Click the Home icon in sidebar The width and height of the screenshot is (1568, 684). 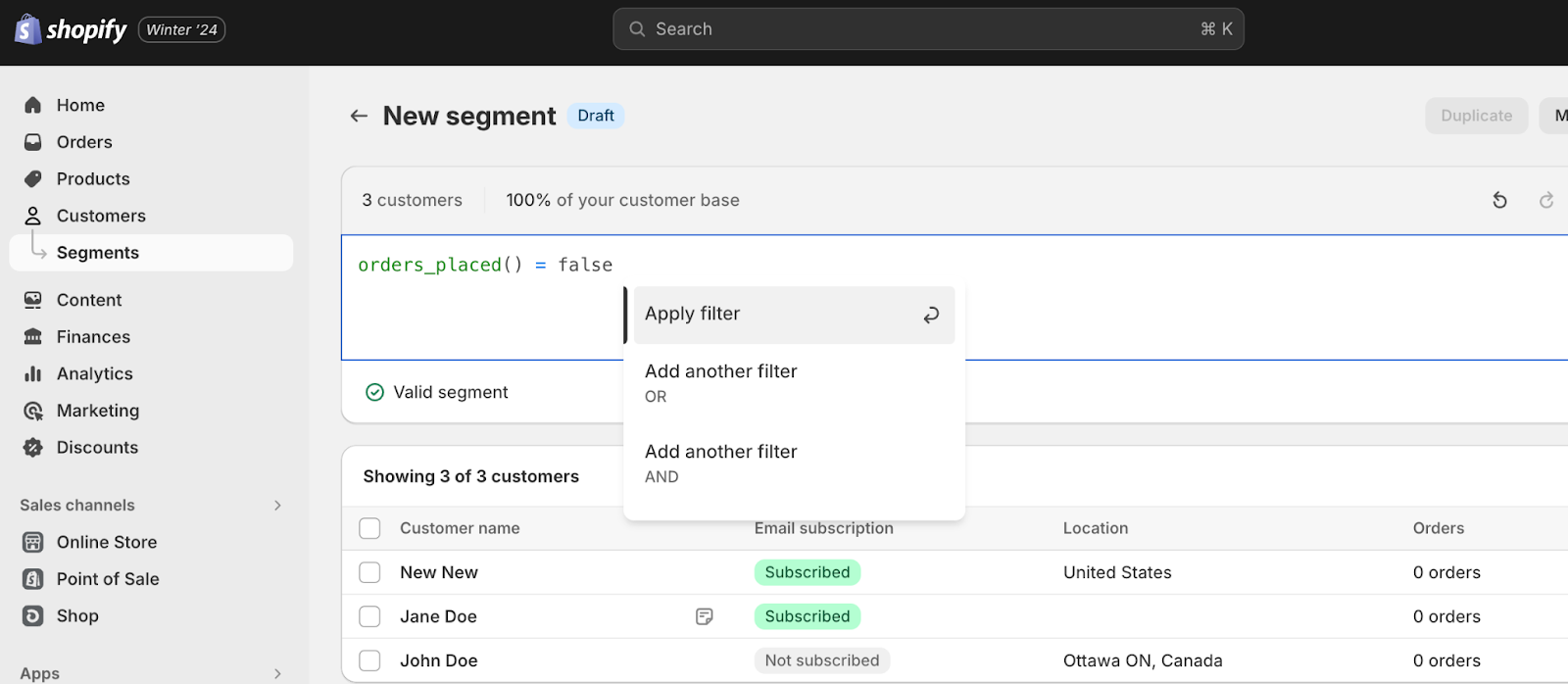[33, 105]
